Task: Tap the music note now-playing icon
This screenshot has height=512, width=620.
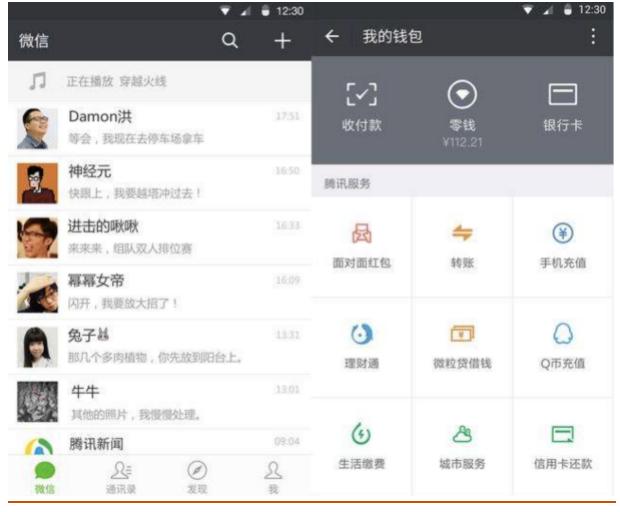Action: pyautogui.click(x=38, y=81)
